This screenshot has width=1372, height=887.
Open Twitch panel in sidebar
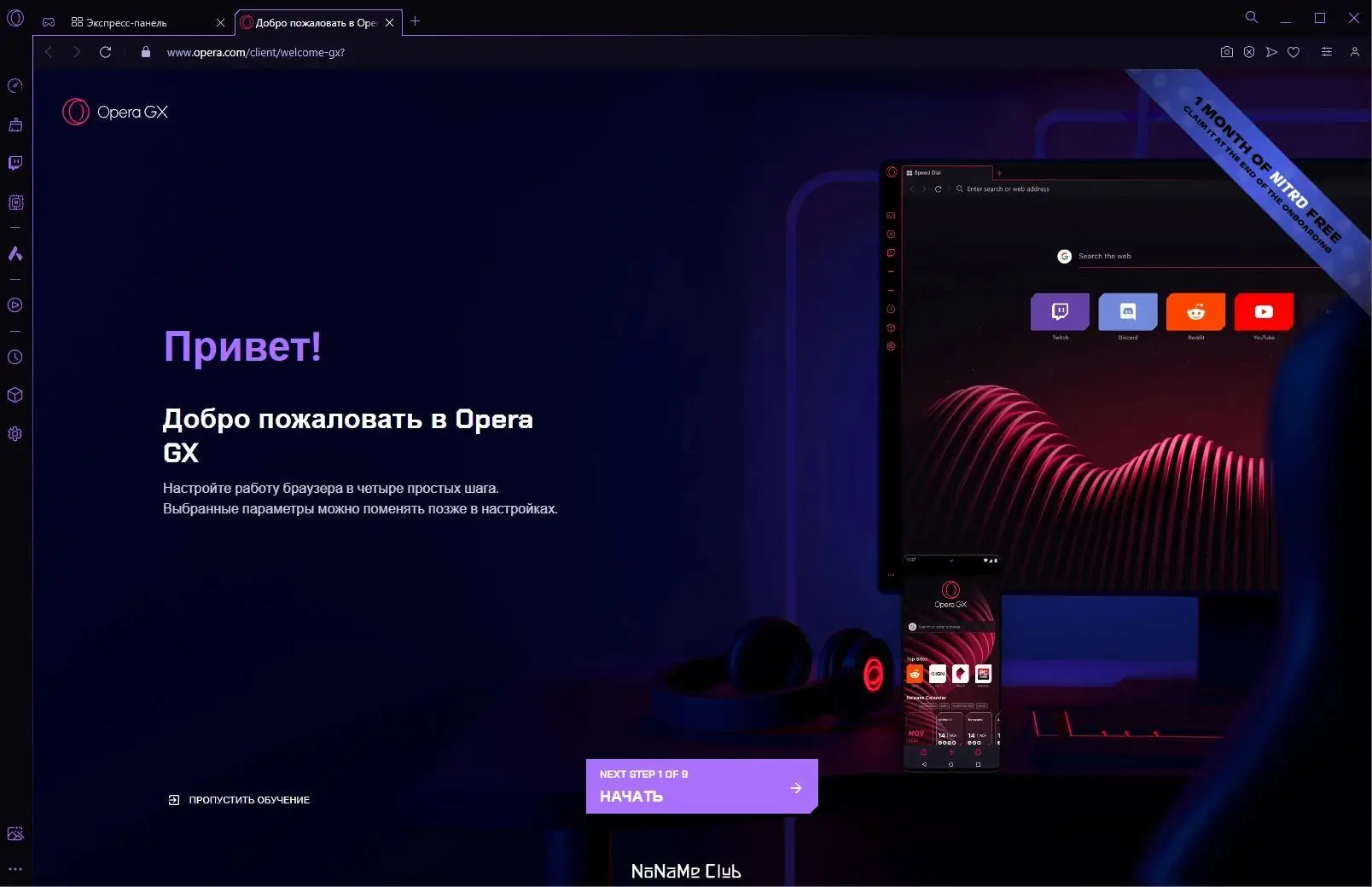pyautogui.click(x=15, y=163)
